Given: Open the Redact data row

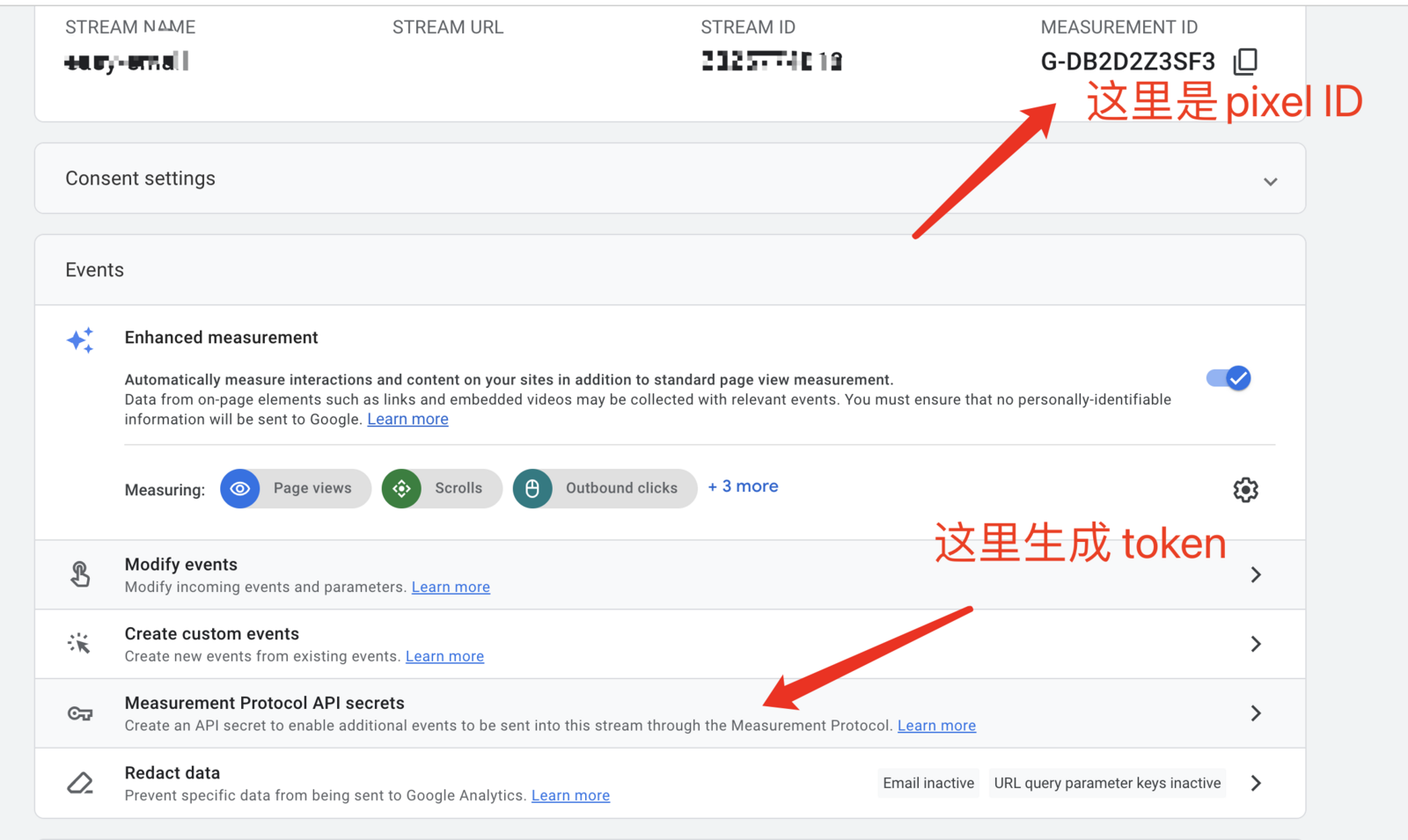Looking at the screenshot, I should (x=1256, y=783).
